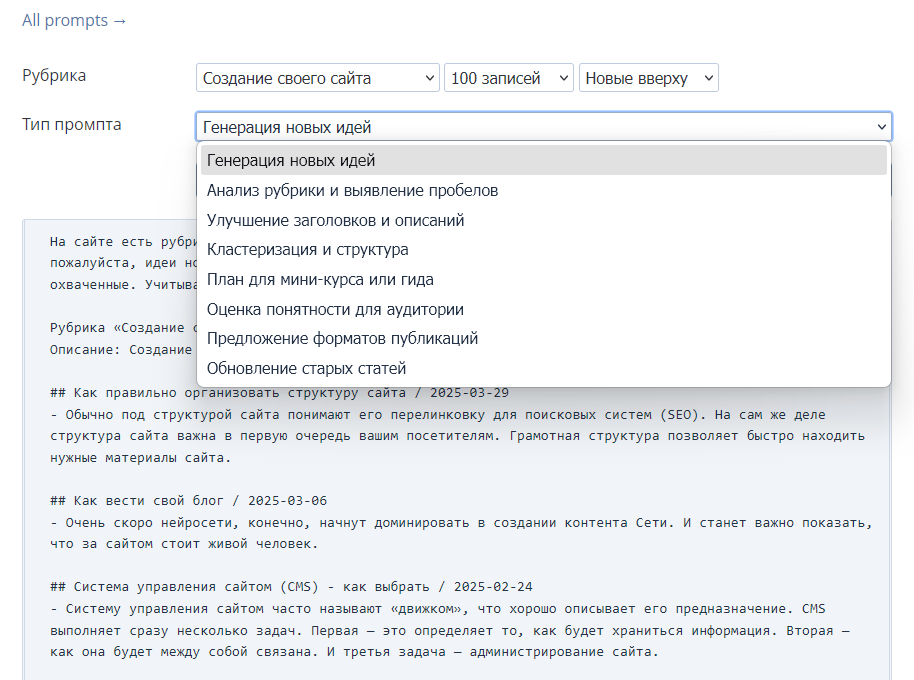Click paragraph starting 'Очень скоро нейросети'
The height and width of the screenshot is (680, 914).
(x=461, y=533)
